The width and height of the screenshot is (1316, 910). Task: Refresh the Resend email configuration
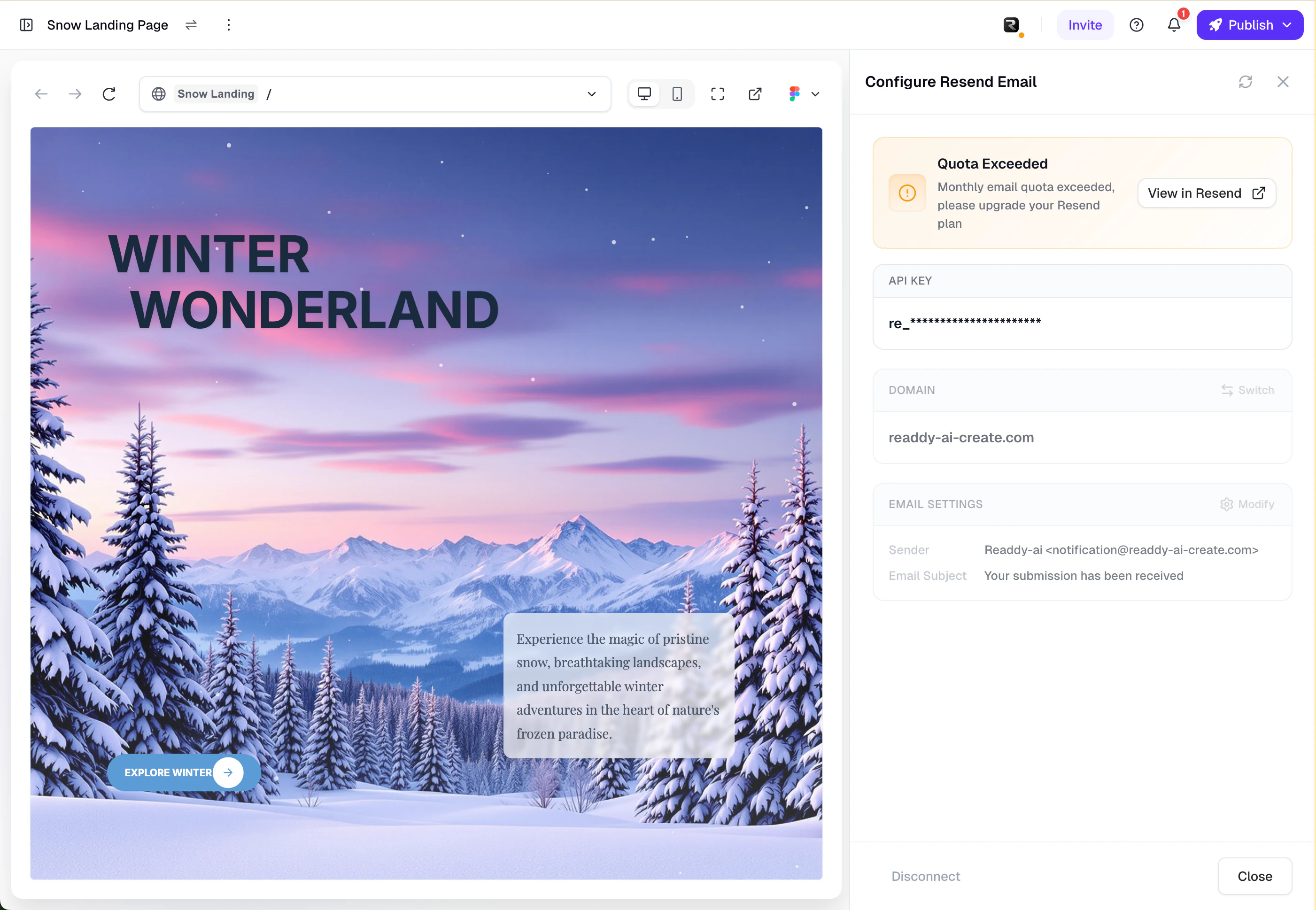click(1245, 82)
